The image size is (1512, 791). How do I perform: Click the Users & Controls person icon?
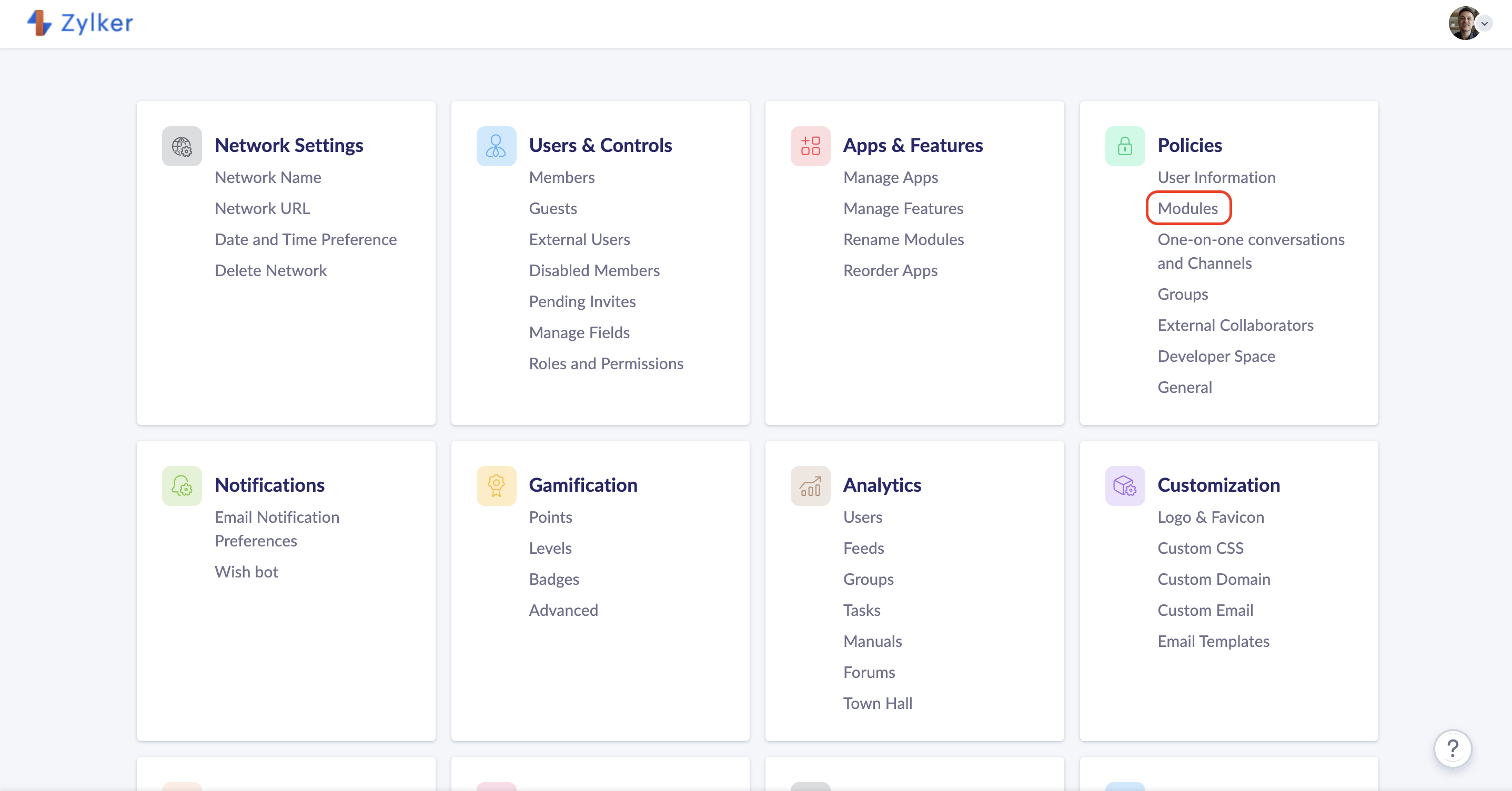tap(496, 146)
